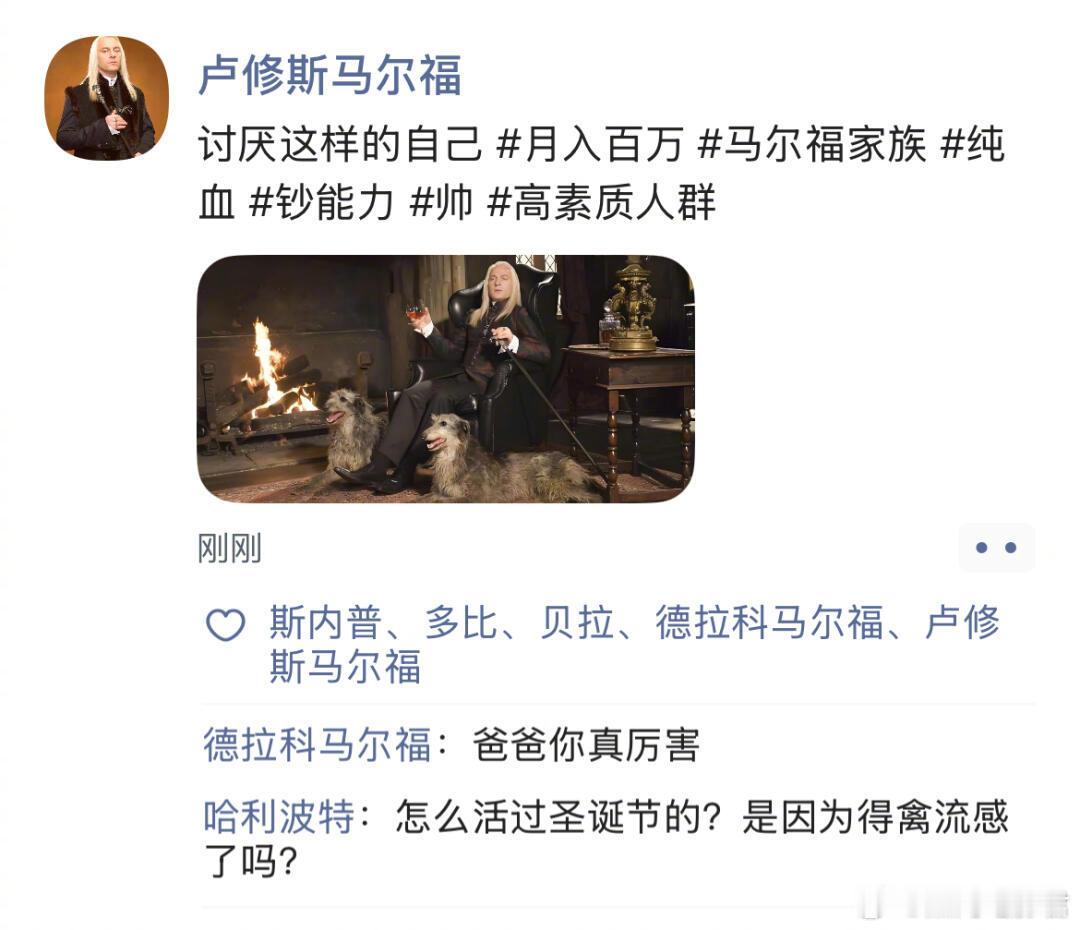Open liker 贝拉's profile
This screenshot has width=1080, height=930.
point(576,623)
